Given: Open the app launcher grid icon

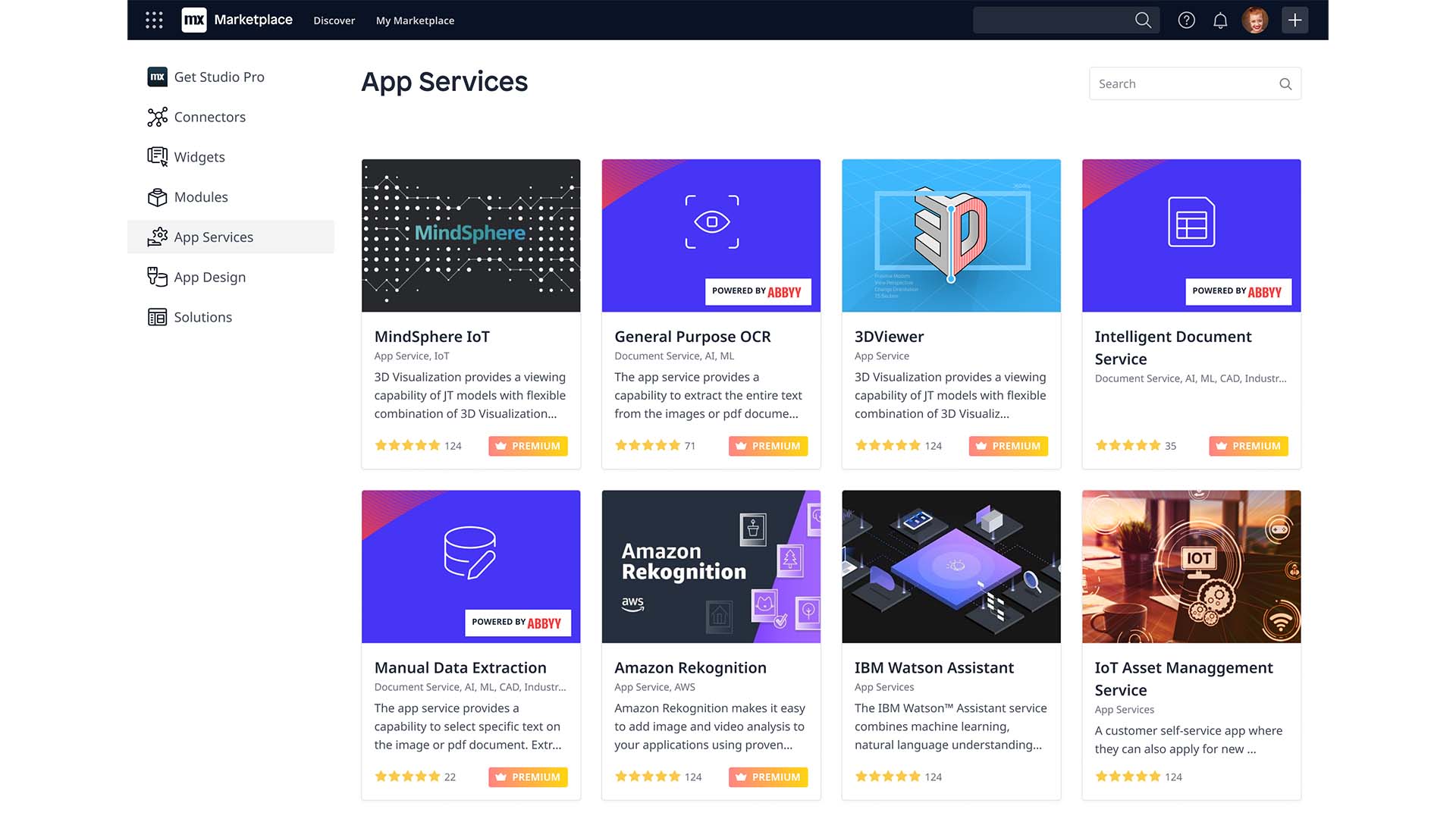Looking at the screenshot, I should click(x=154, y=20).
